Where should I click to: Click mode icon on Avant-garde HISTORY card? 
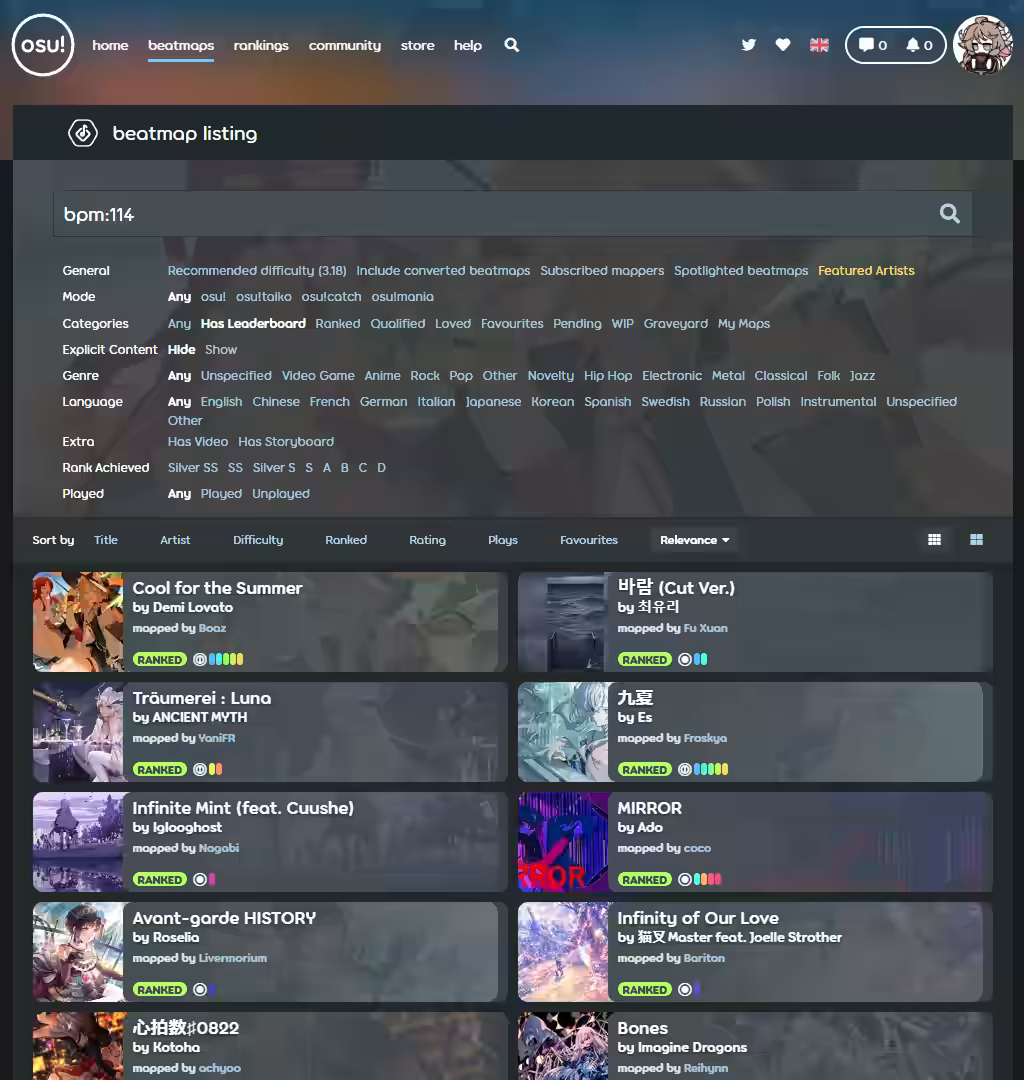click(x=200, y=990)
